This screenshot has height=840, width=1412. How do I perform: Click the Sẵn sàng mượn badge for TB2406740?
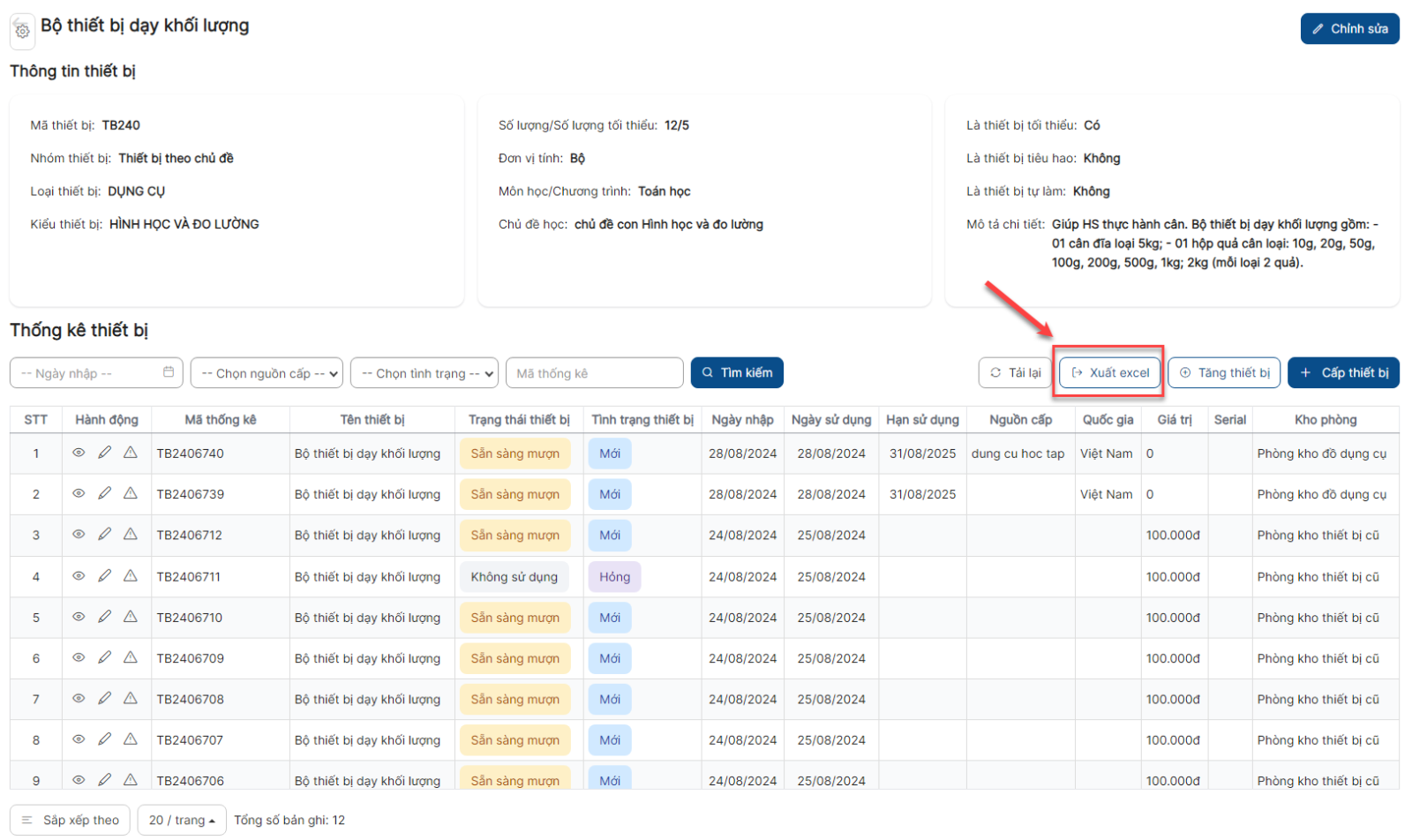(x=515, y=454)
